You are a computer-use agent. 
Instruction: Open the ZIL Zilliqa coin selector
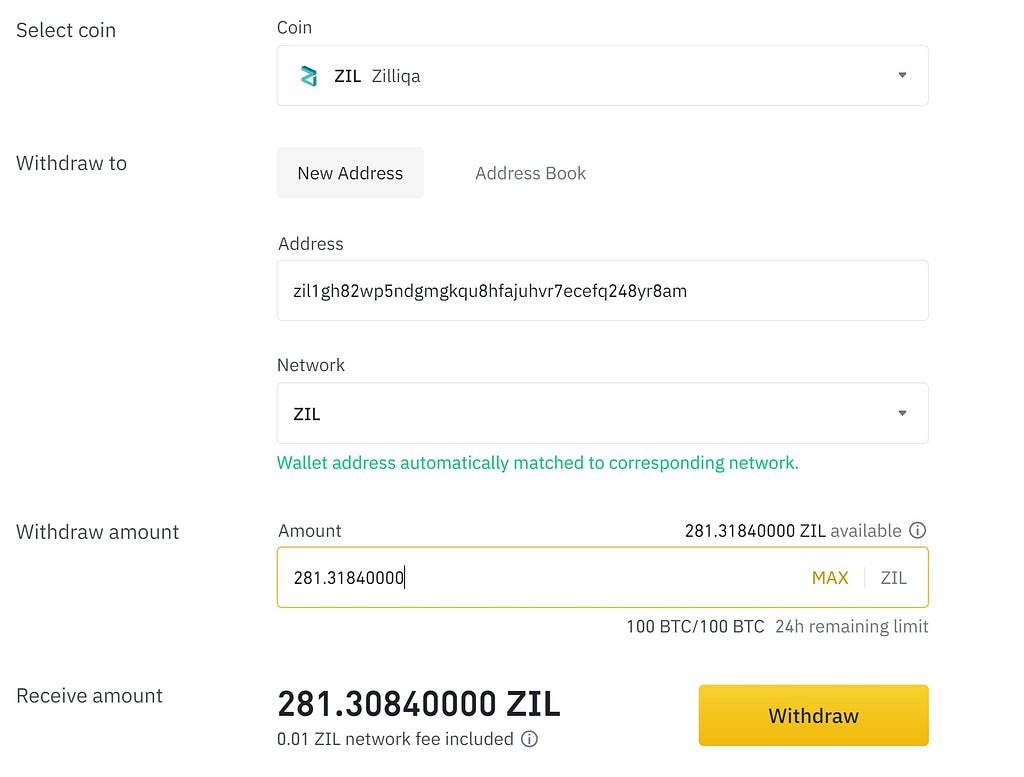point(602,76)
